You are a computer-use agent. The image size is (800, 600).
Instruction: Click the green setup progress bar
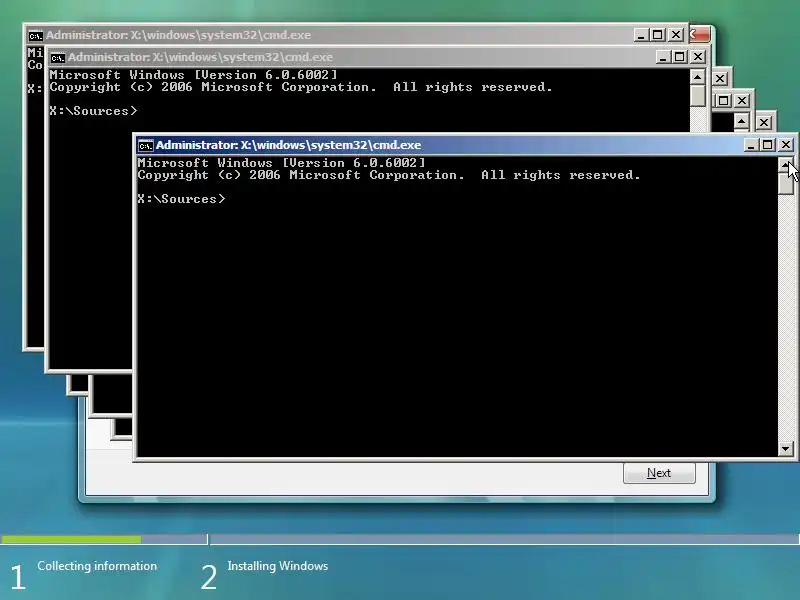(71, 539)
